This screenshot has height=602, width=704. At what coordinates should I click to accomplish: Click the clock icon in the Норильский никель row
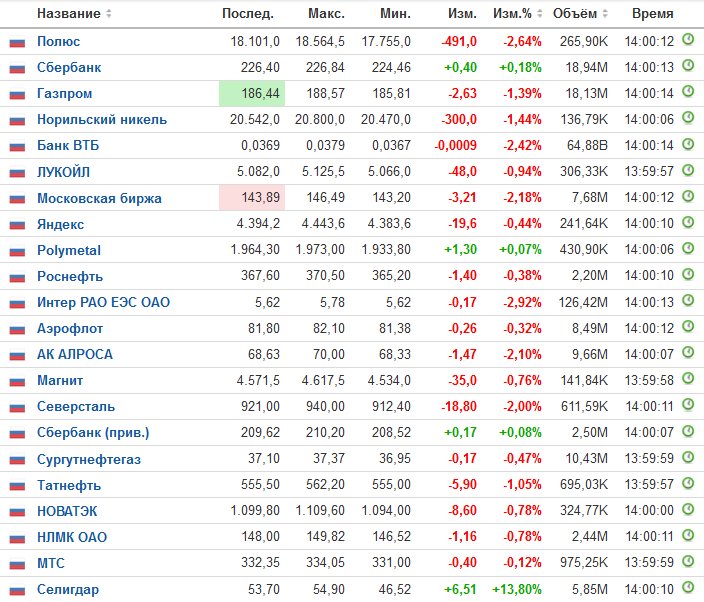pos(688,118)
